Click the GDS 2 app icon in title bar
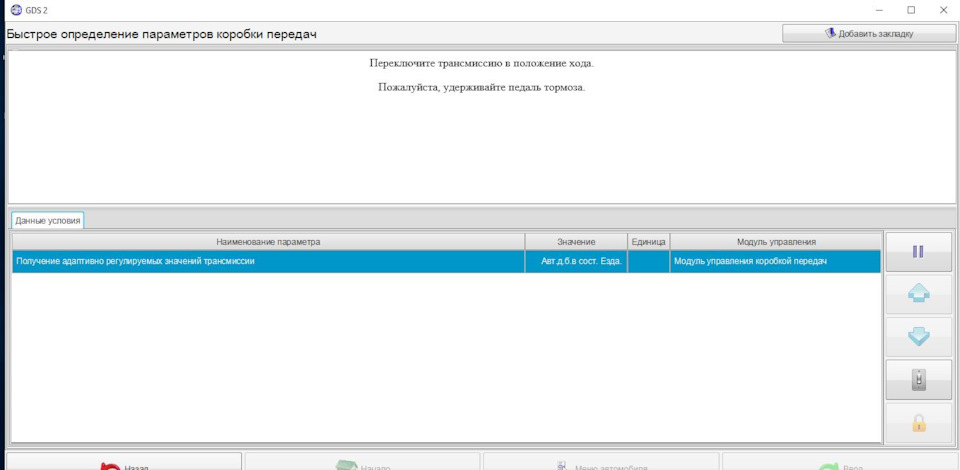Screen dimensions: 960x470 (x=17, y=10)
